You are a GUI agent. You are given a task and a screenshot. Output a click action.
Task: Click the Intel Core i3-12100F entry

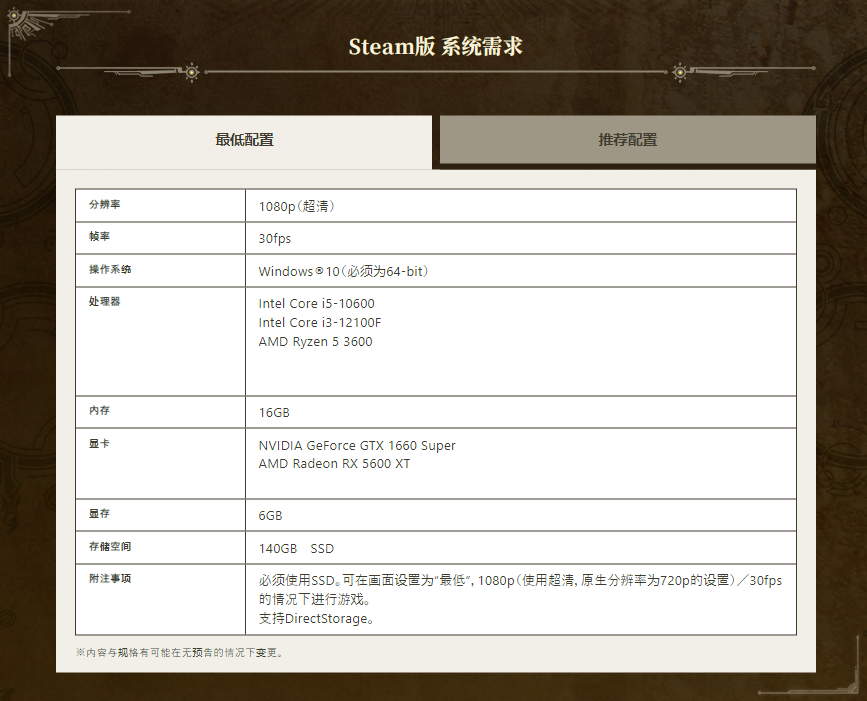[x=320, y=322]
